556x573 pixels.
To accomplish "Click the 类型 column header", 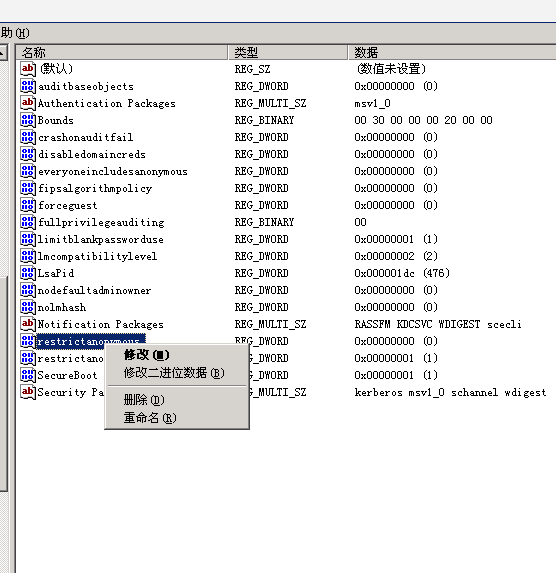I will [288, 52].
